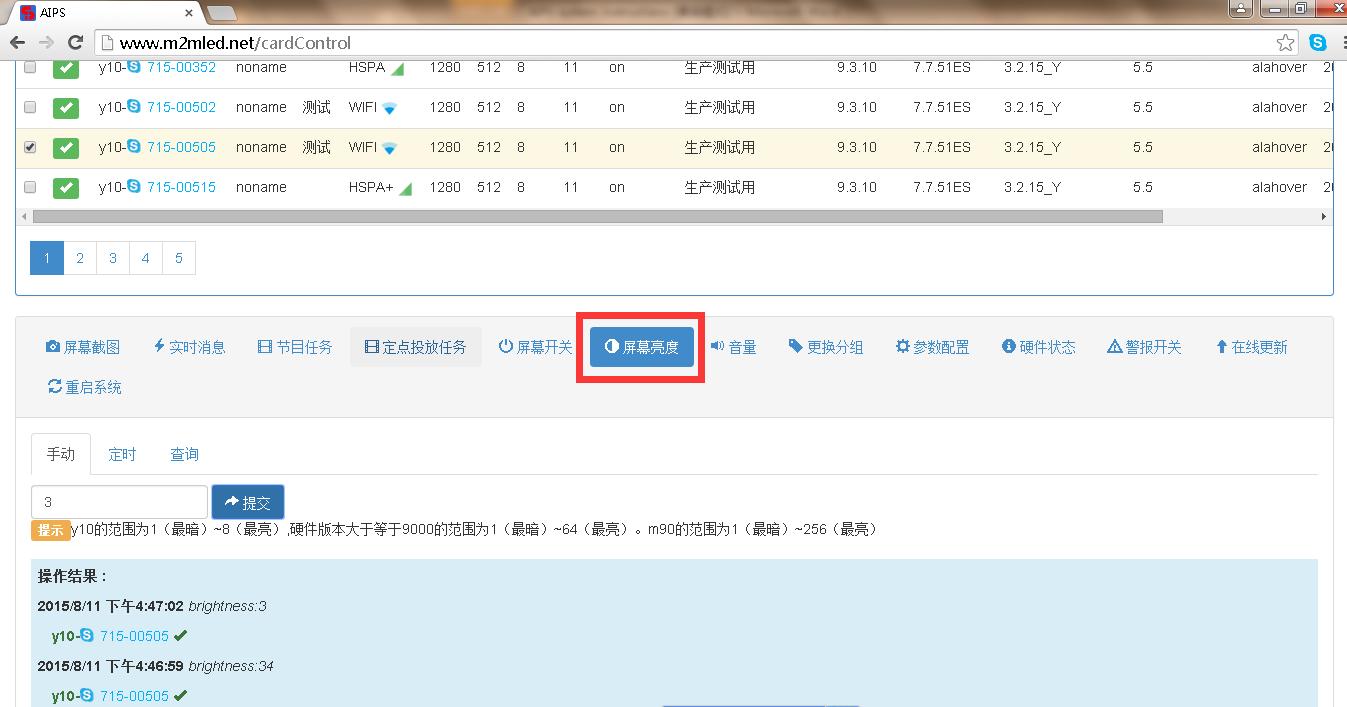Click the Skype extension icon in browser toolbar
Screen dimensions: 1347x707
(1318, 43)
